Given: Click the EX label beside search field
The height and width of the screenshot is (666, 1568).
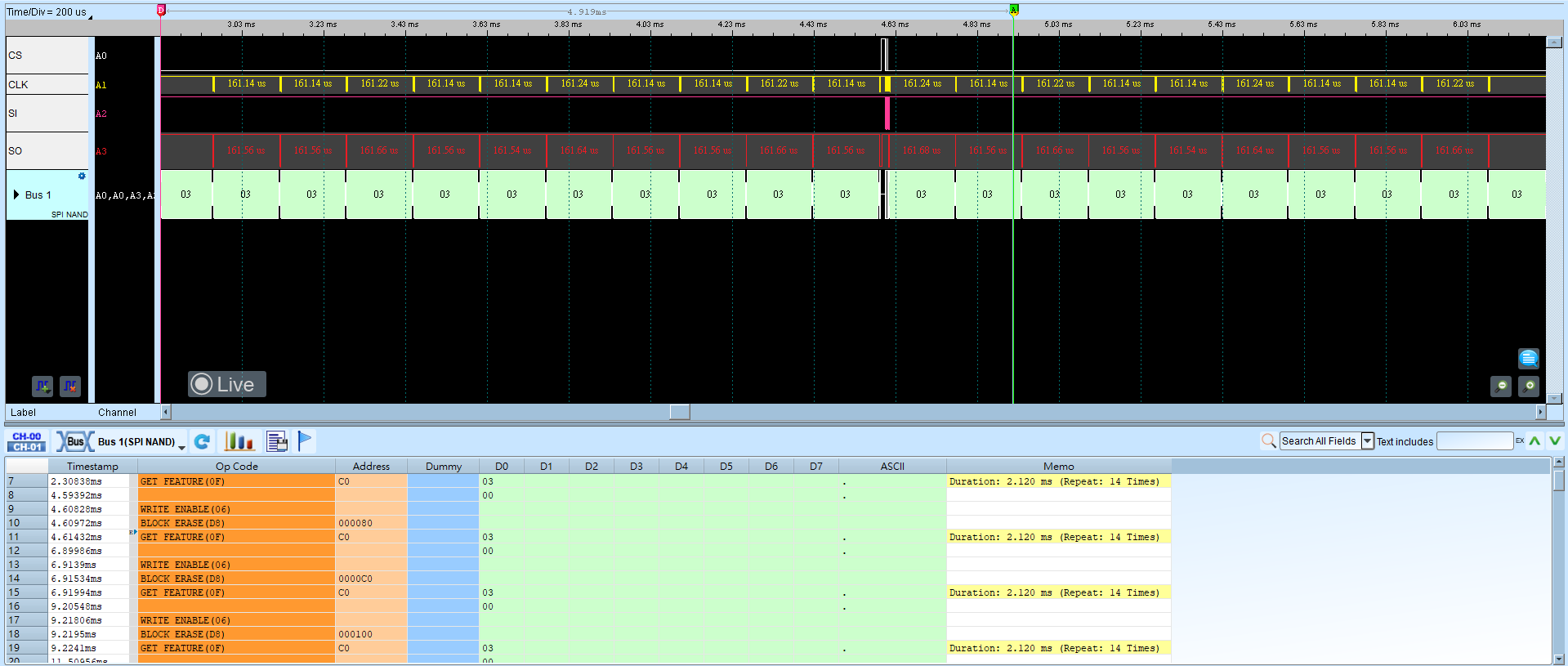Looking at the screenshot, I should (x=1520, y=440).
